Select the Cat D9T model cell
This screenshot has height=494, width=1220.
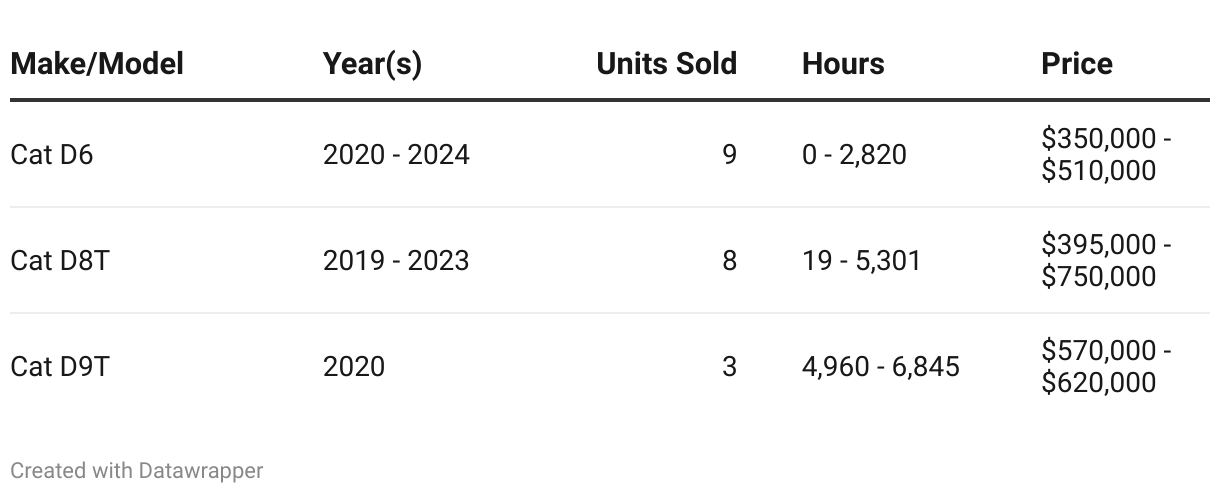pyautogui.click(x=59, y=367)
